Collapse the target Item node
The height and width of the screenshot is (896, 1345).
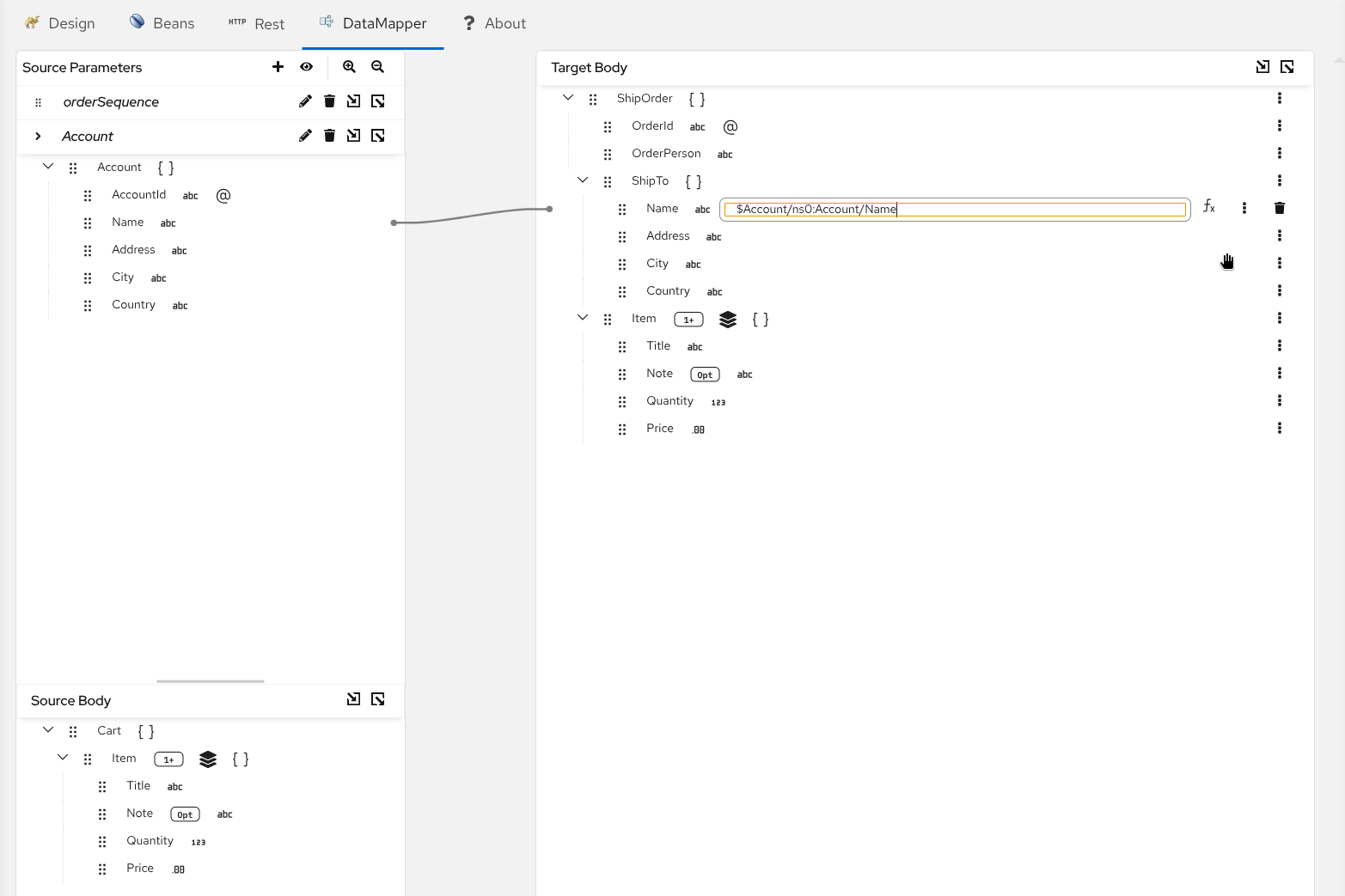pos(583,318)
